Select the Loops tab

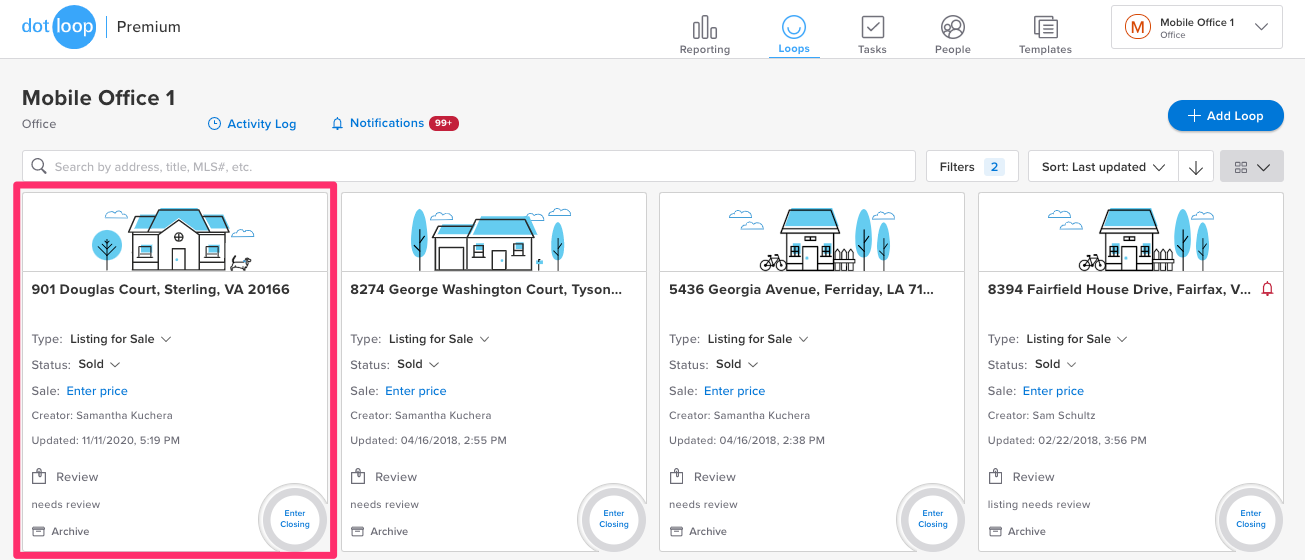(x=794, y=34)
